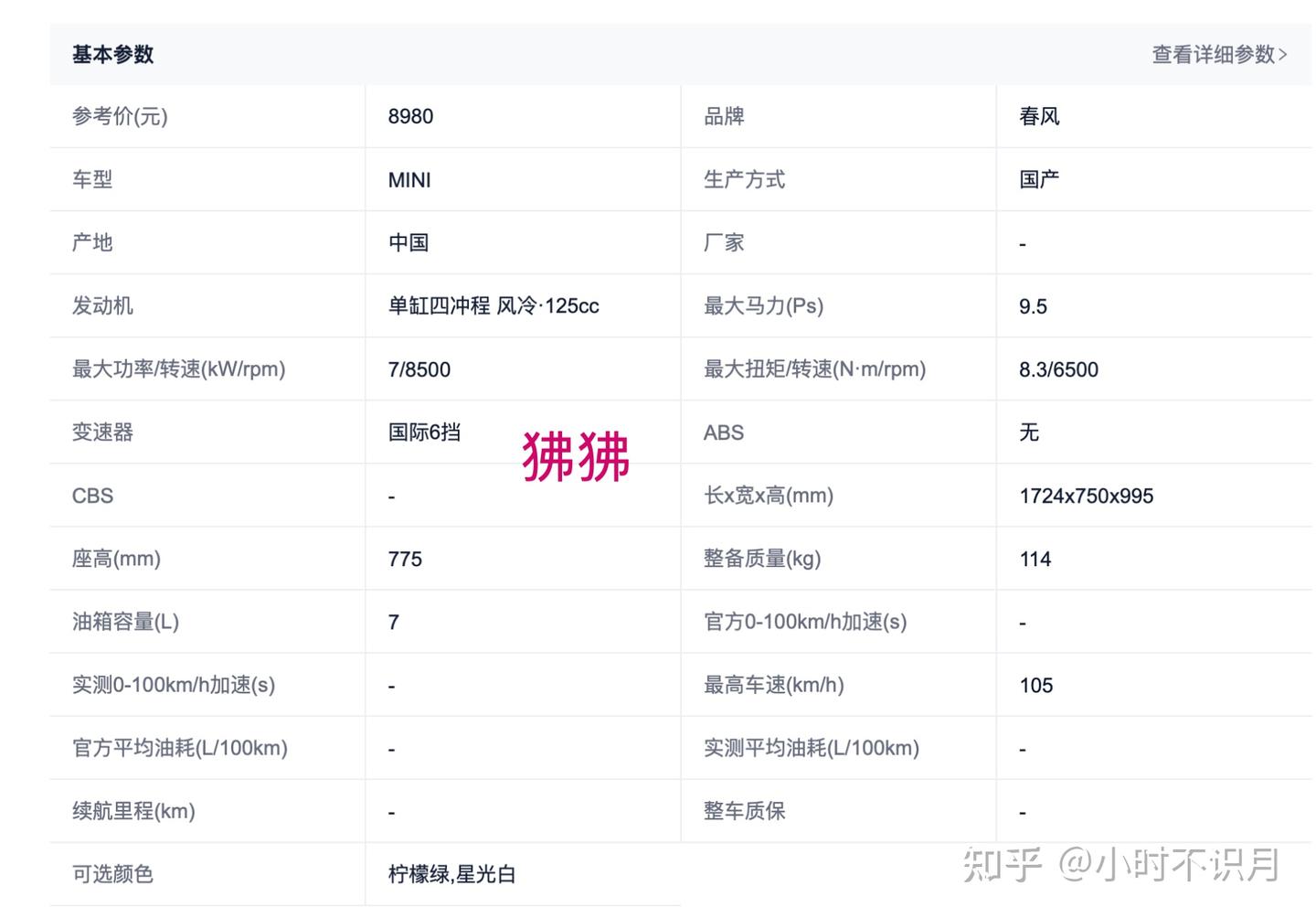The image size is (1316, 918).
Task: Select curb weight value 114
Action: click(1035, 559)
